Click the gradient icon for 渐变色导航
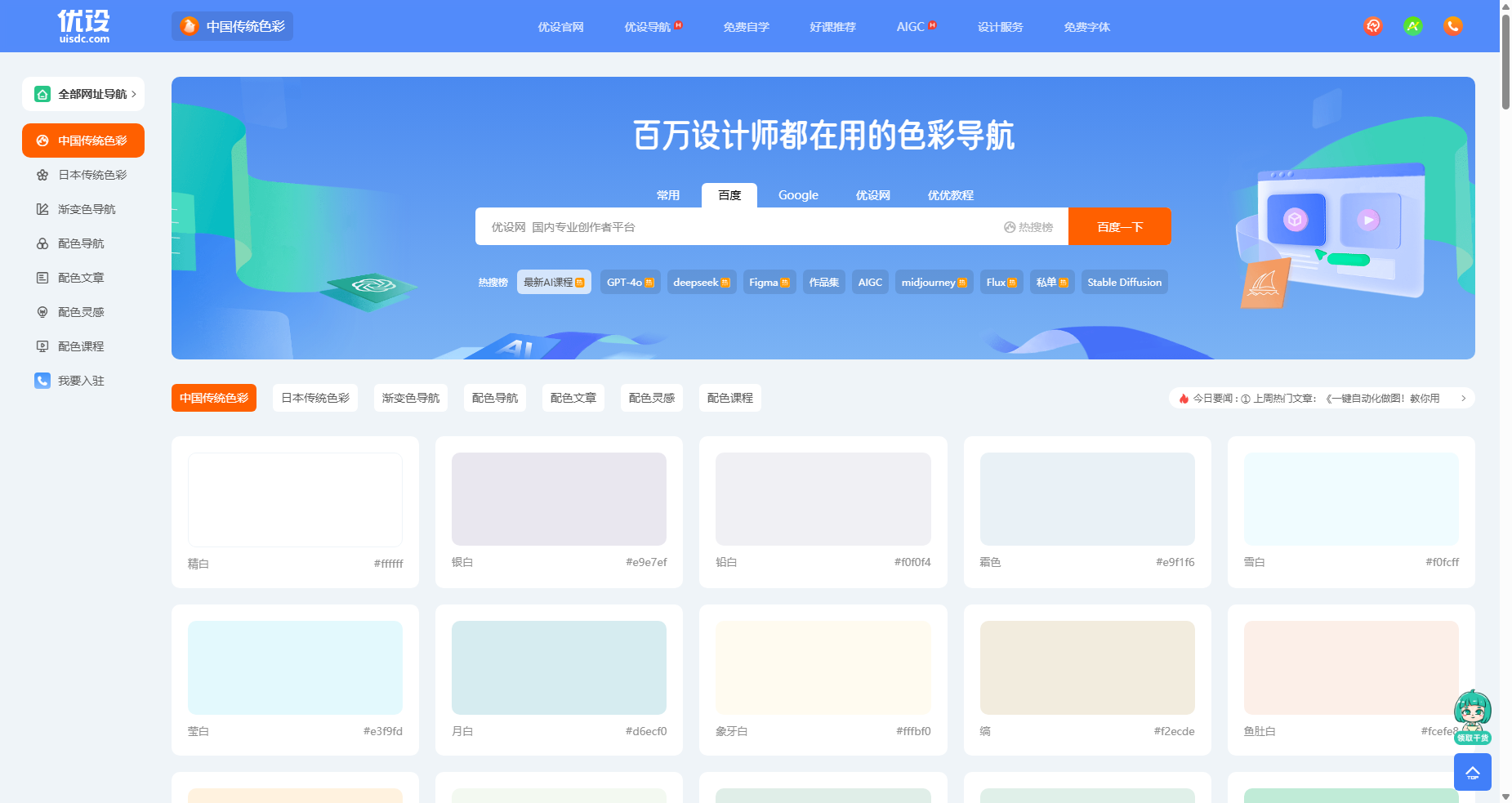 (x=42, y=209)
